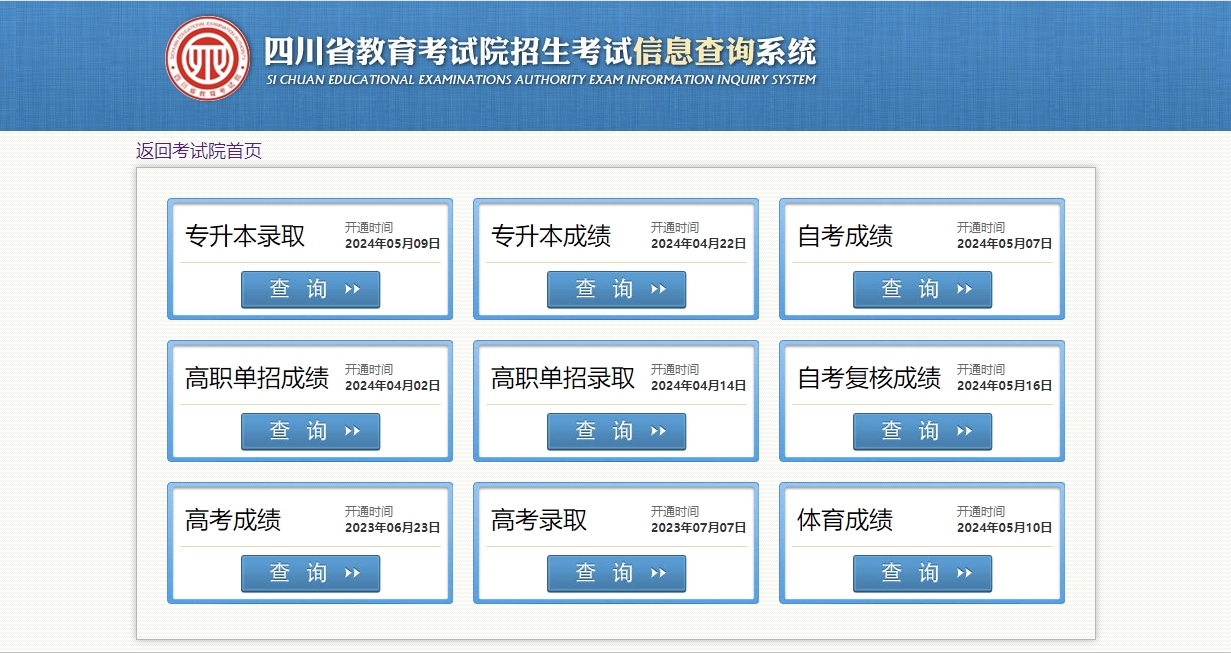Viewport: 1231px width, 653px height.
Task: Select the 高职单招录取 card title
Action: click(x=563, y=378)
